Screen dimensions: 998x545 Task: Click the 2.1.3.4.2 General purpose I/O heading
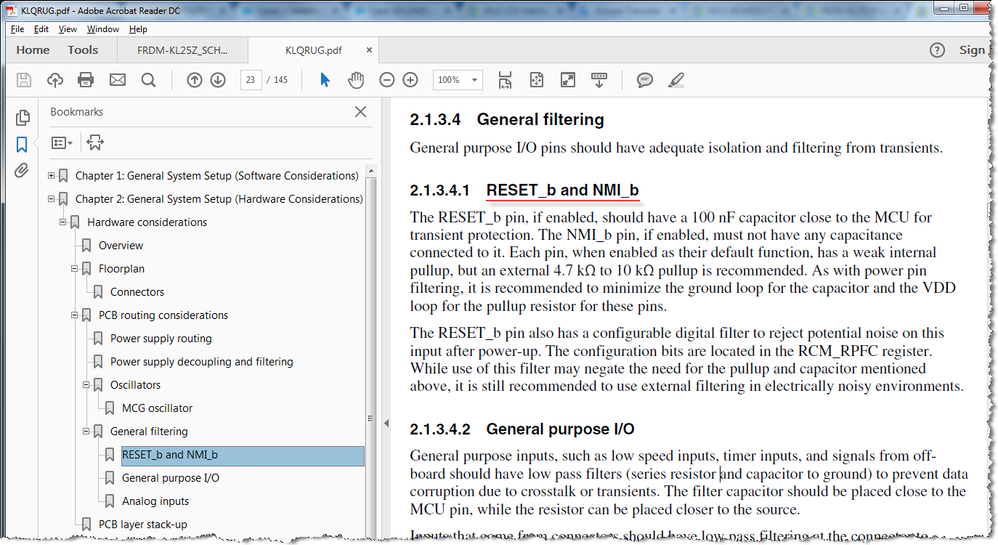522,429
